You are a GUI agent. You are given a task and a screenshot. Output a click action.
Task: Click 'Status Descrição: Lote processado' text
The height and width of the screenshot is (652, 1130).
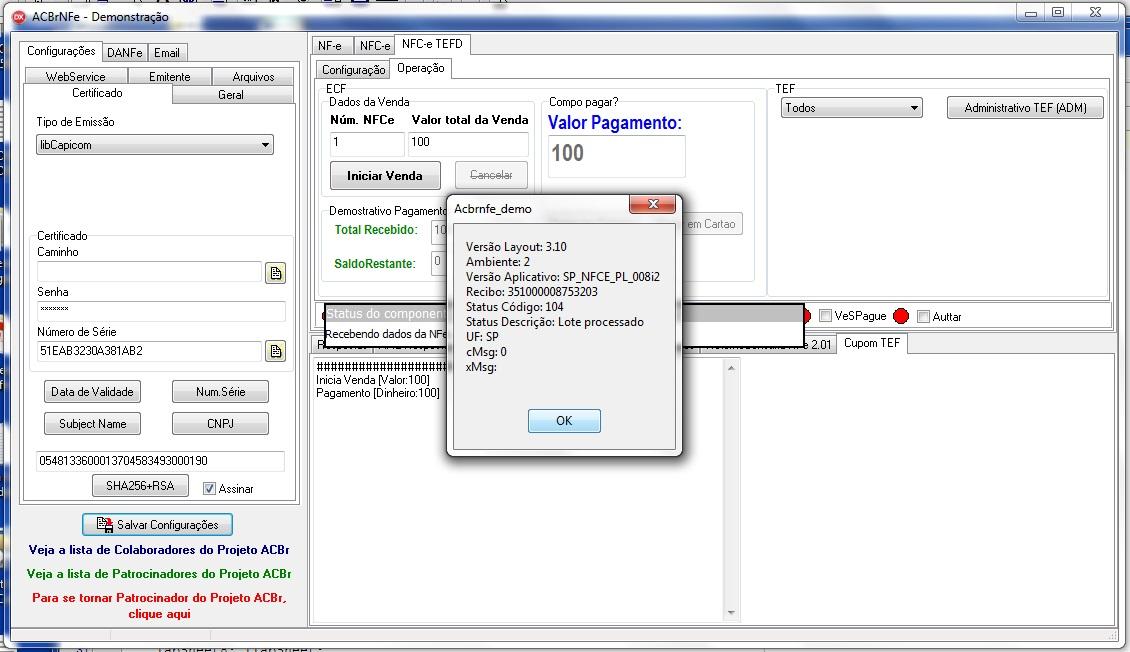click(x=555, y=322)
